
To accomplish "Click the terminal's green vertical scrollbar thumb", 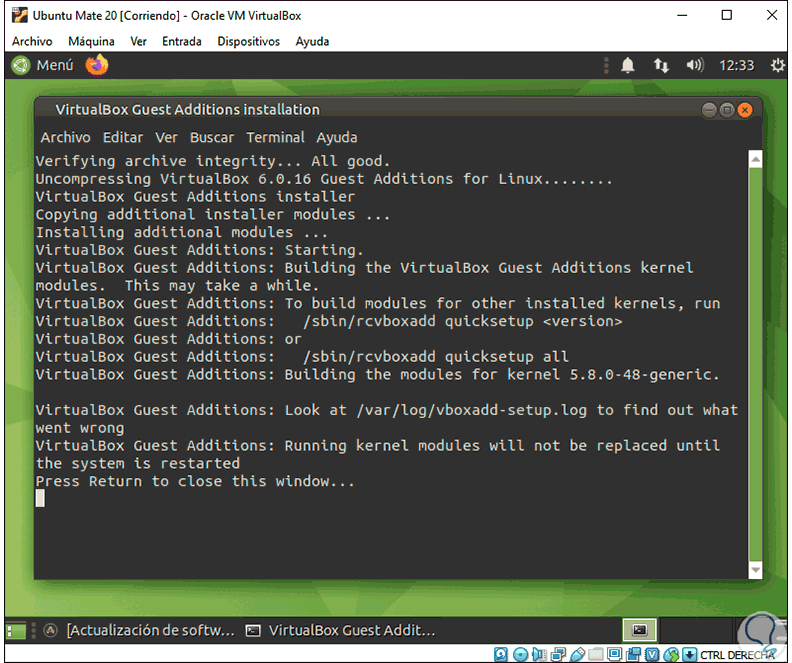I will 755,365.
